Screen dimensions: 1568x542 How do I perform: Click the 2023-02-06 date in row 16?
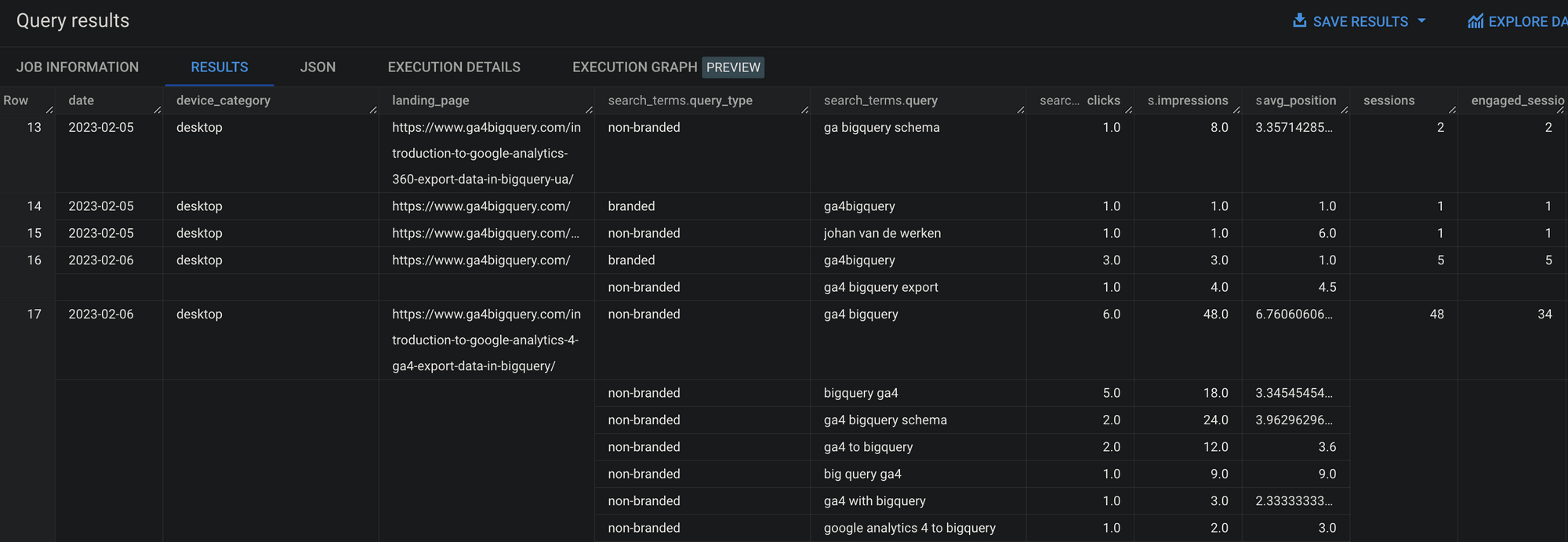click(x=101, y=260)
